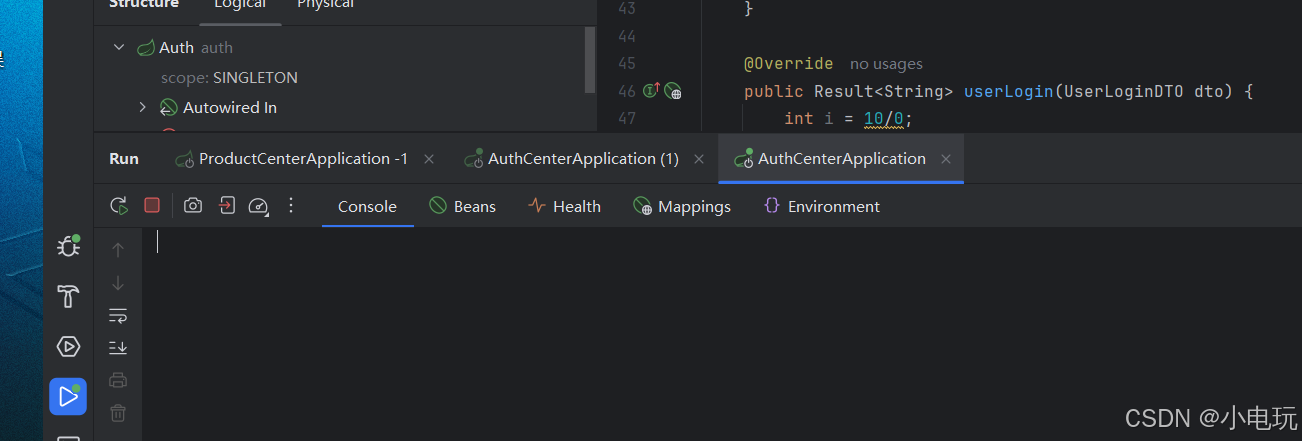1302x441 pixels.
Task: Click the userLogin method name in editor
Action: pos(1008,91)
